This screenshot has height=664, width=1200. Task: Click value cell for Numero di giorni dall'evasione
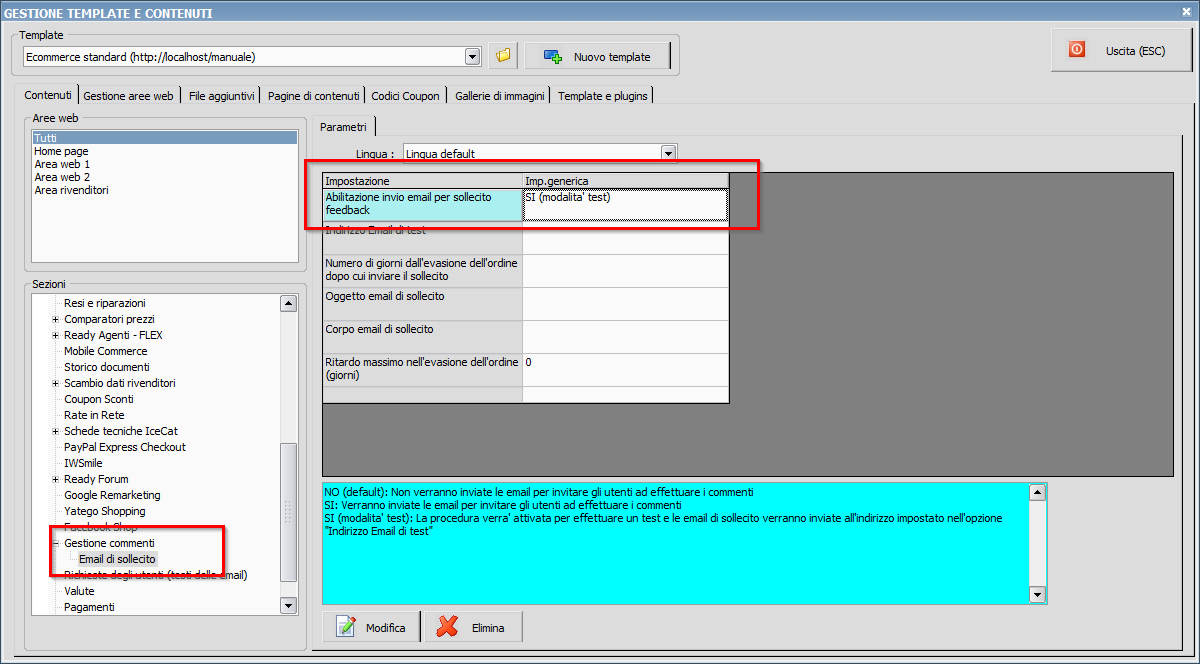point(625,271)
